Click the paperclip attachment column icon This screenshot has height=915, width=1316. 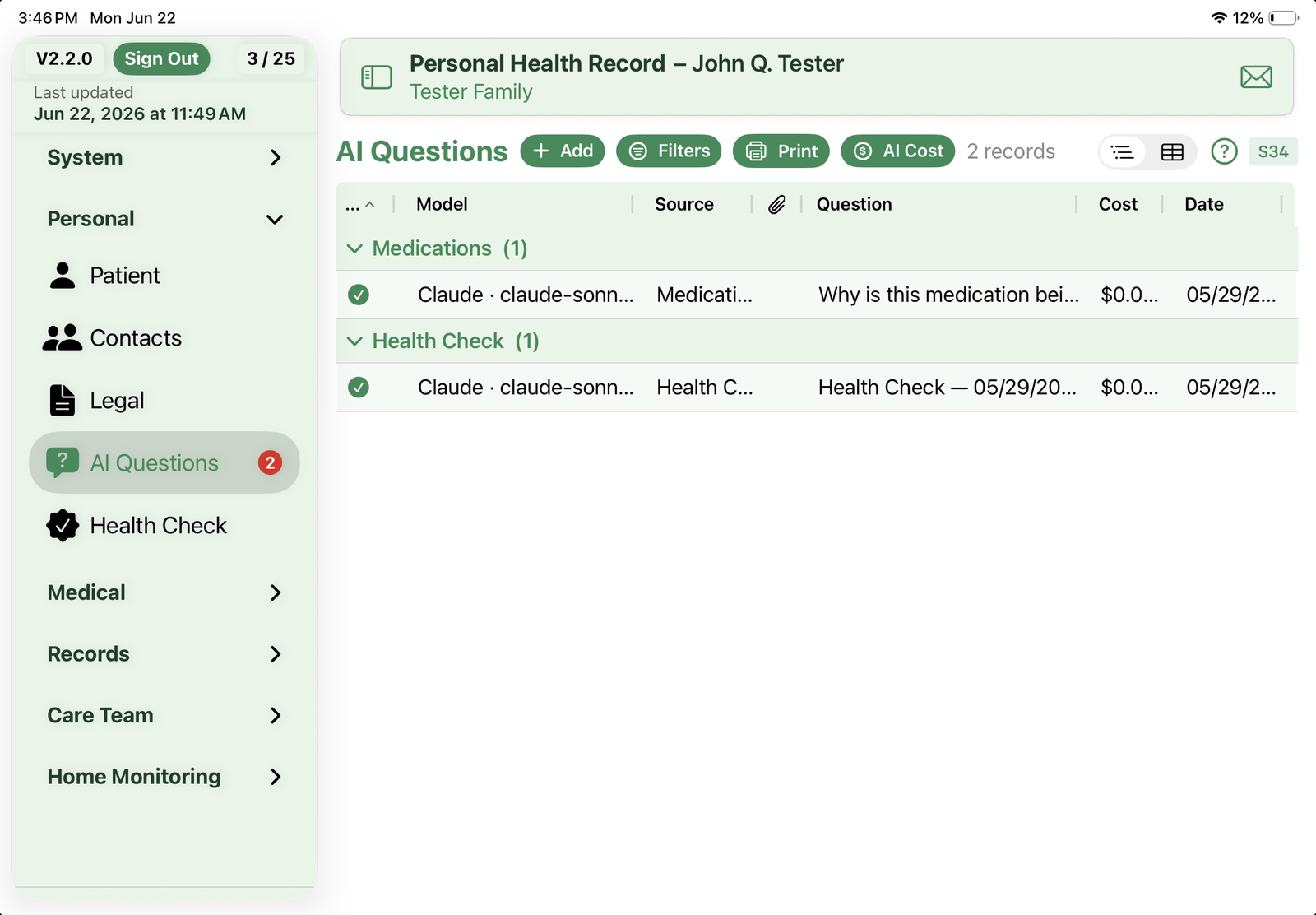click(x=777, y=204)
